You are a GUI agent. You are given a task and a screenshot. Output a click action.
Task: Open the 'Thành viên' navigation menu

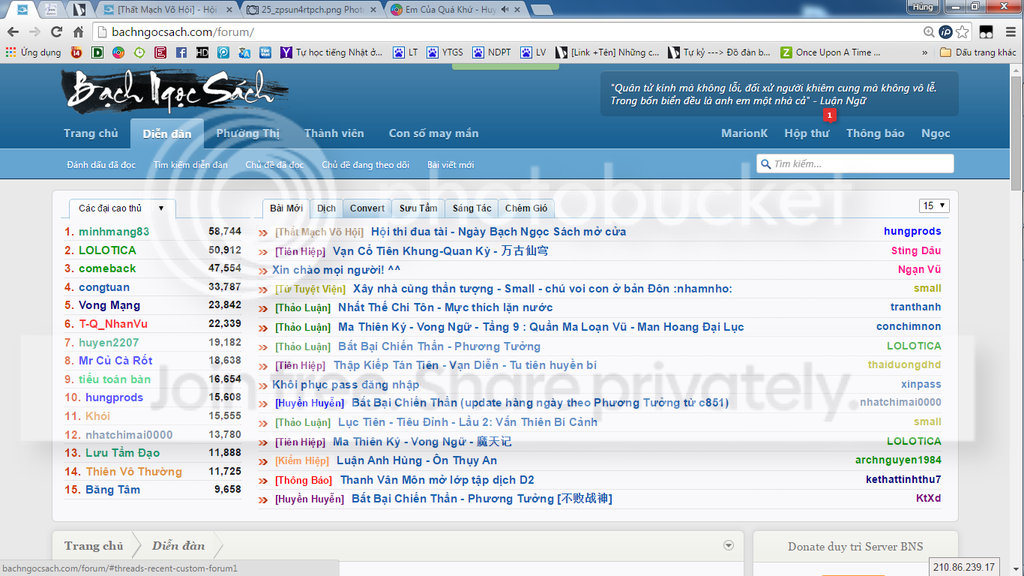[x=334, y=133]
